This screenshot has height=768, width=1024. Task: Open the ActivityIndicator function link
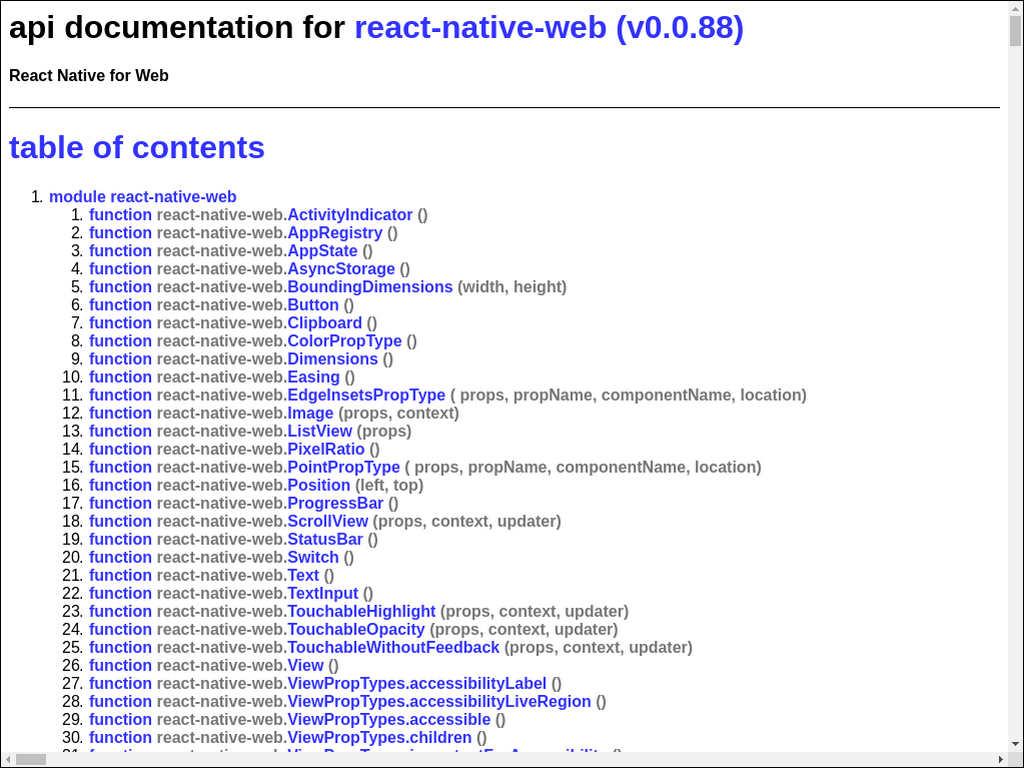click(349, 215)
